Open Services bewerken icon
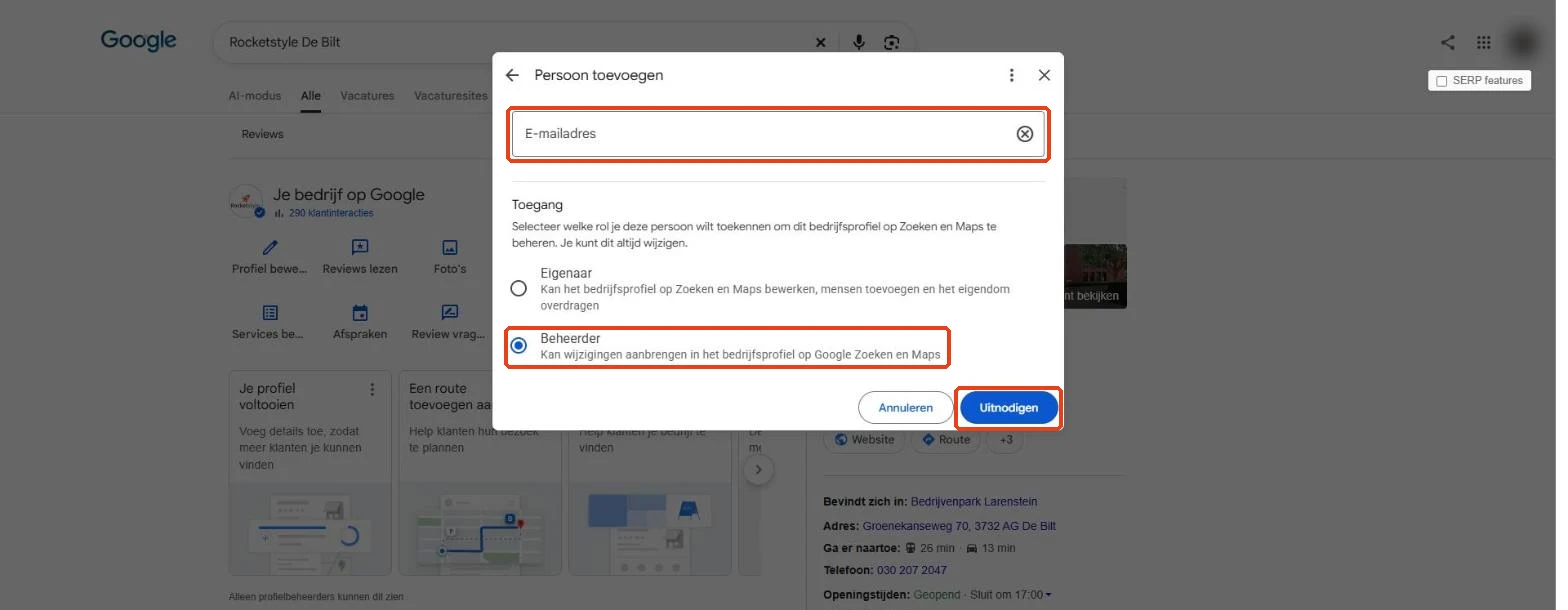The height and width of the screenshot is (610, 1568). [270, 313]
